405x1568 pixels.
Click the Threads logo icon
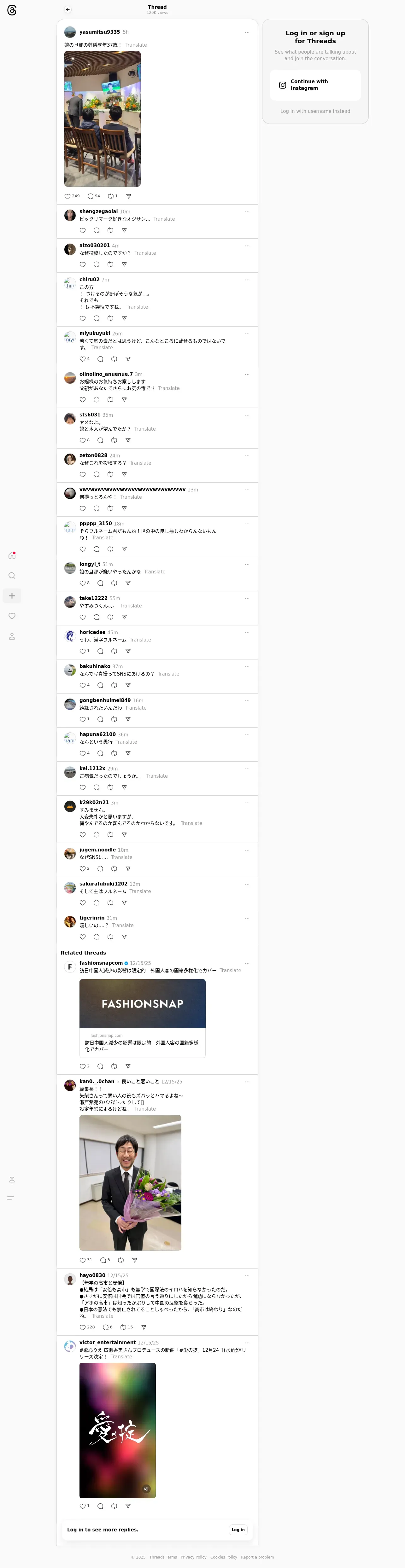click(12, 10)
